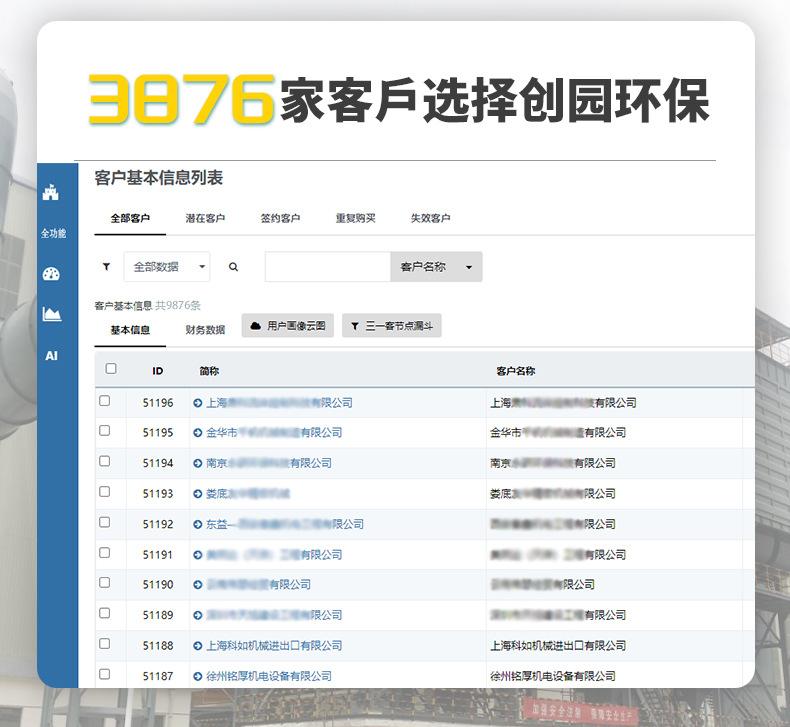The width and height of the screenshot is (790, 727).
Task: Switch to the 签约客户 tab
Action: (280, 218)
